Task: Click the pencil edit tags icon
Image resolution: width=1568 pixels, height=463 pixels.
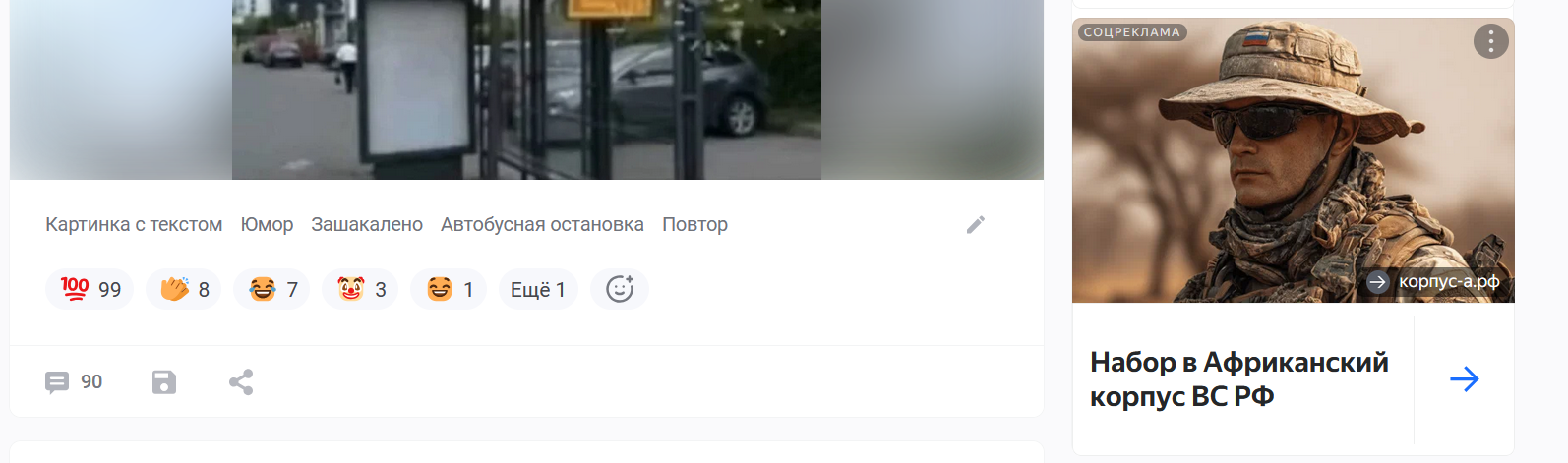Action: [x=975, y=225]
